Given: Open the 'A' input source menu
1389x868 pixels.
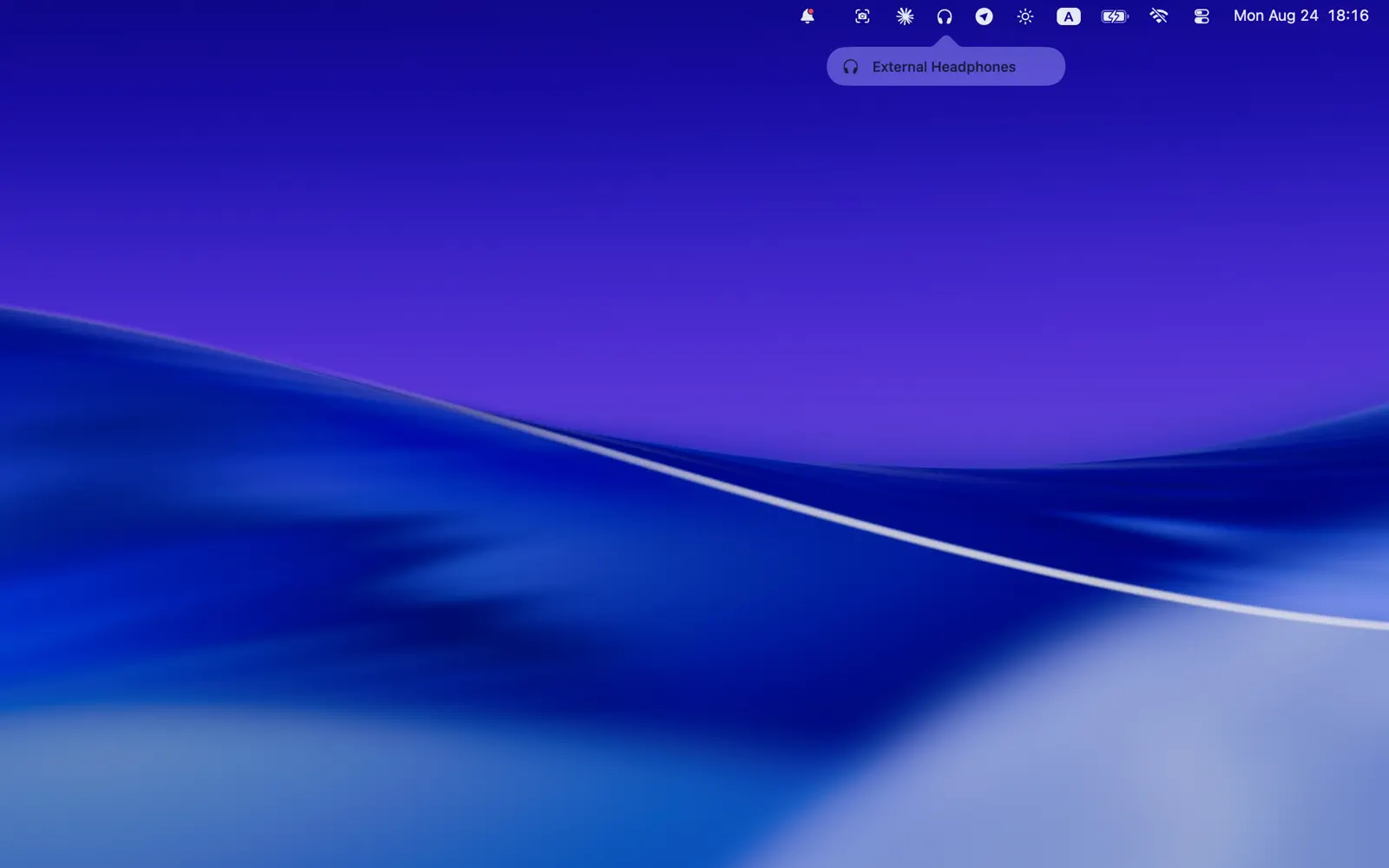Looking at the screenshot, I should (x=1069, y=16).
